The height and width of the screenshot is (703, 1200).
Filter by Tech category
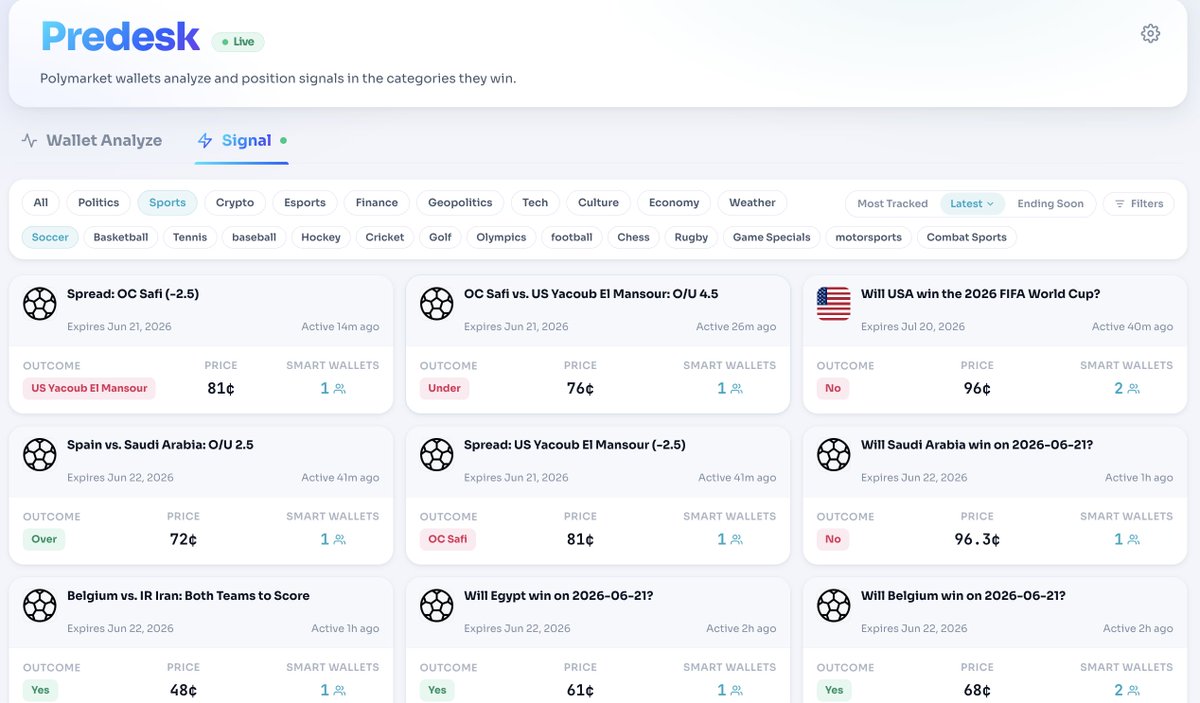click(535, 203)
